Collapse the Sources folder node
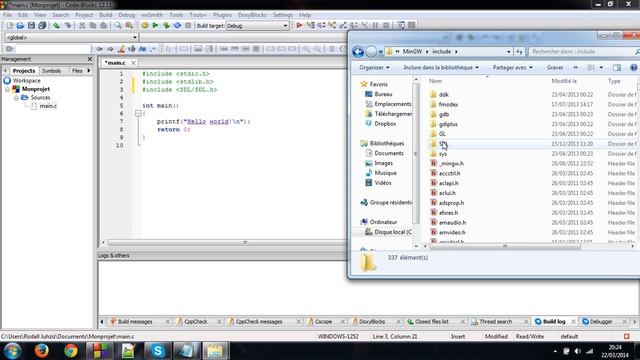This screenshot has width=640, height=360. pos(16,98)
